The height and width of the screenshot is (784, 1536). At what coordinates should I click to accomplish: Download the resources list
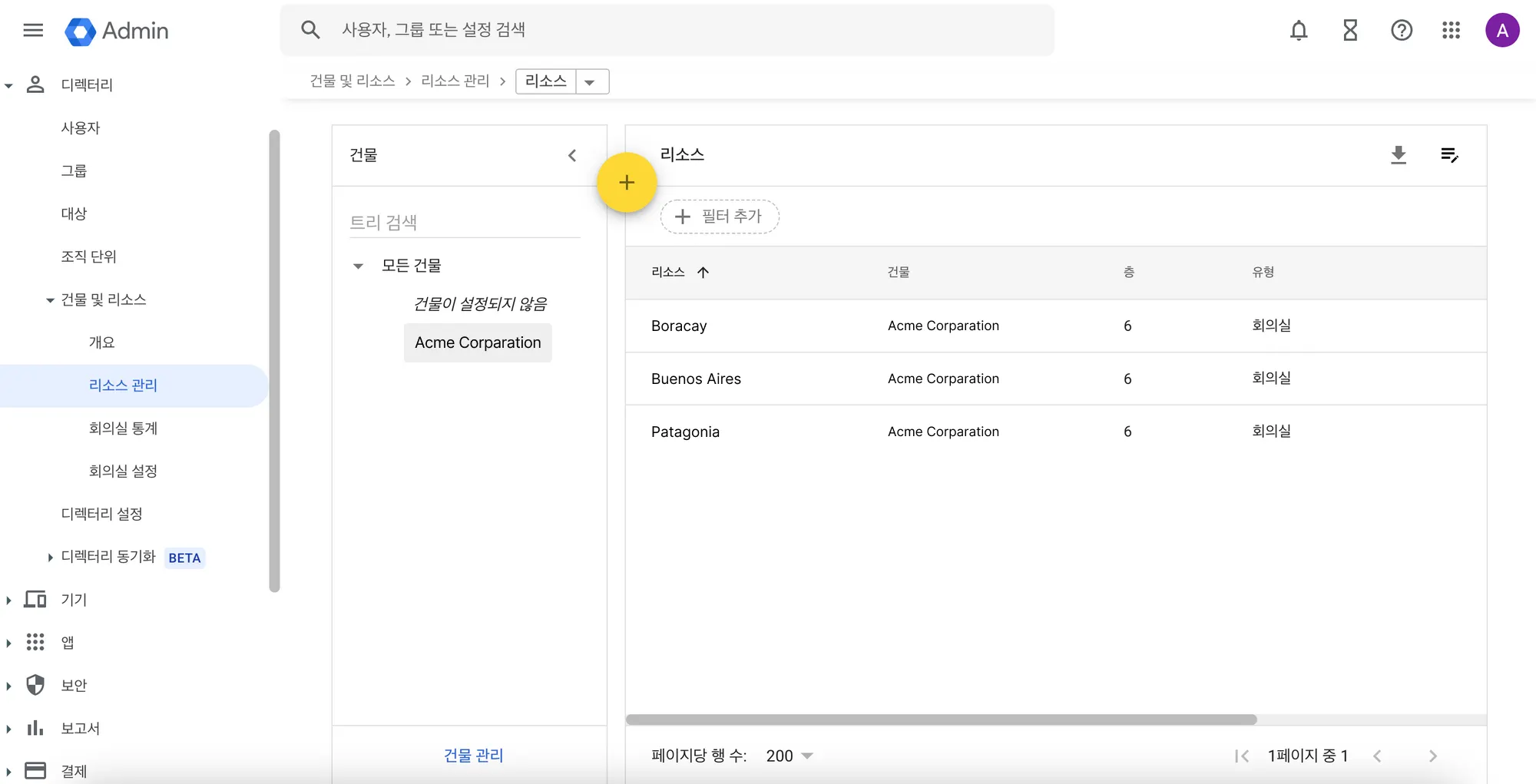(1399, 155)
